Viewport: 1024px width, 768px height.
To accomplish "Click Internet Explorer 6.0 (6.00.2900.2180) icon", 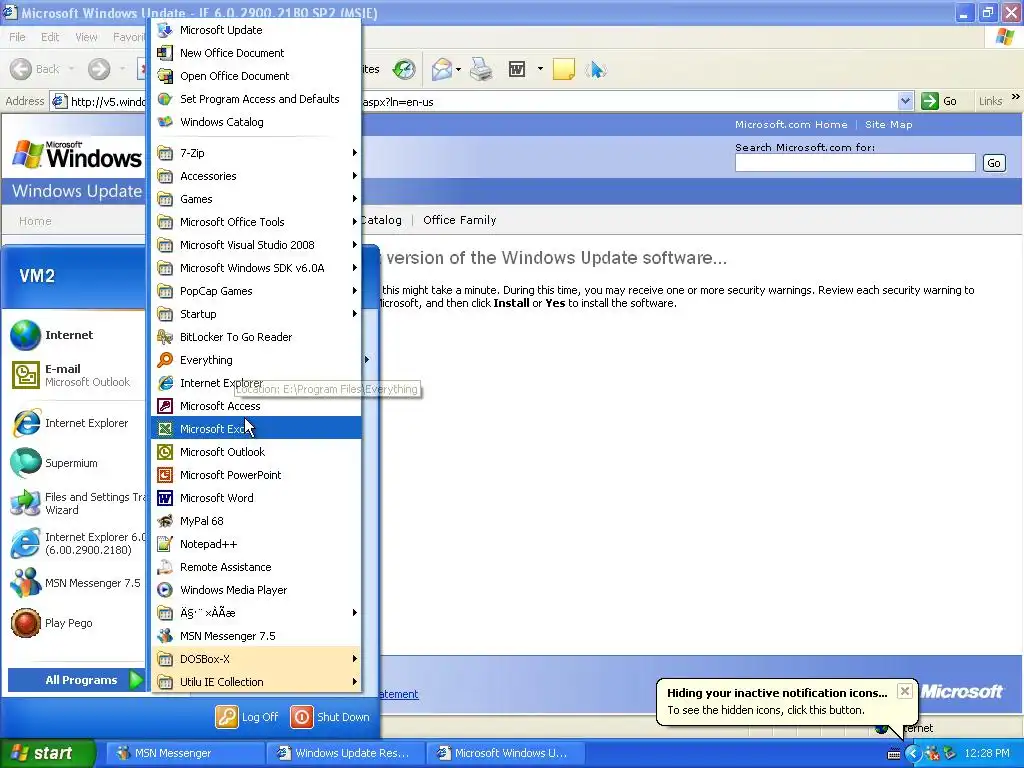I will click(x=25, y=543).
